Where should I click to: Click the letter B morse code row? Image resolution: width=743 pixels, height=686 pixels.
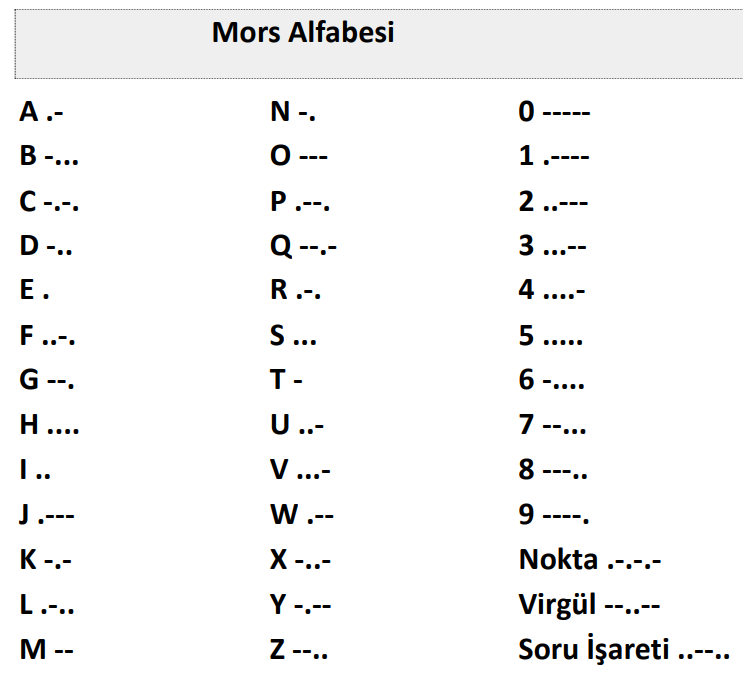pos(49,156)
